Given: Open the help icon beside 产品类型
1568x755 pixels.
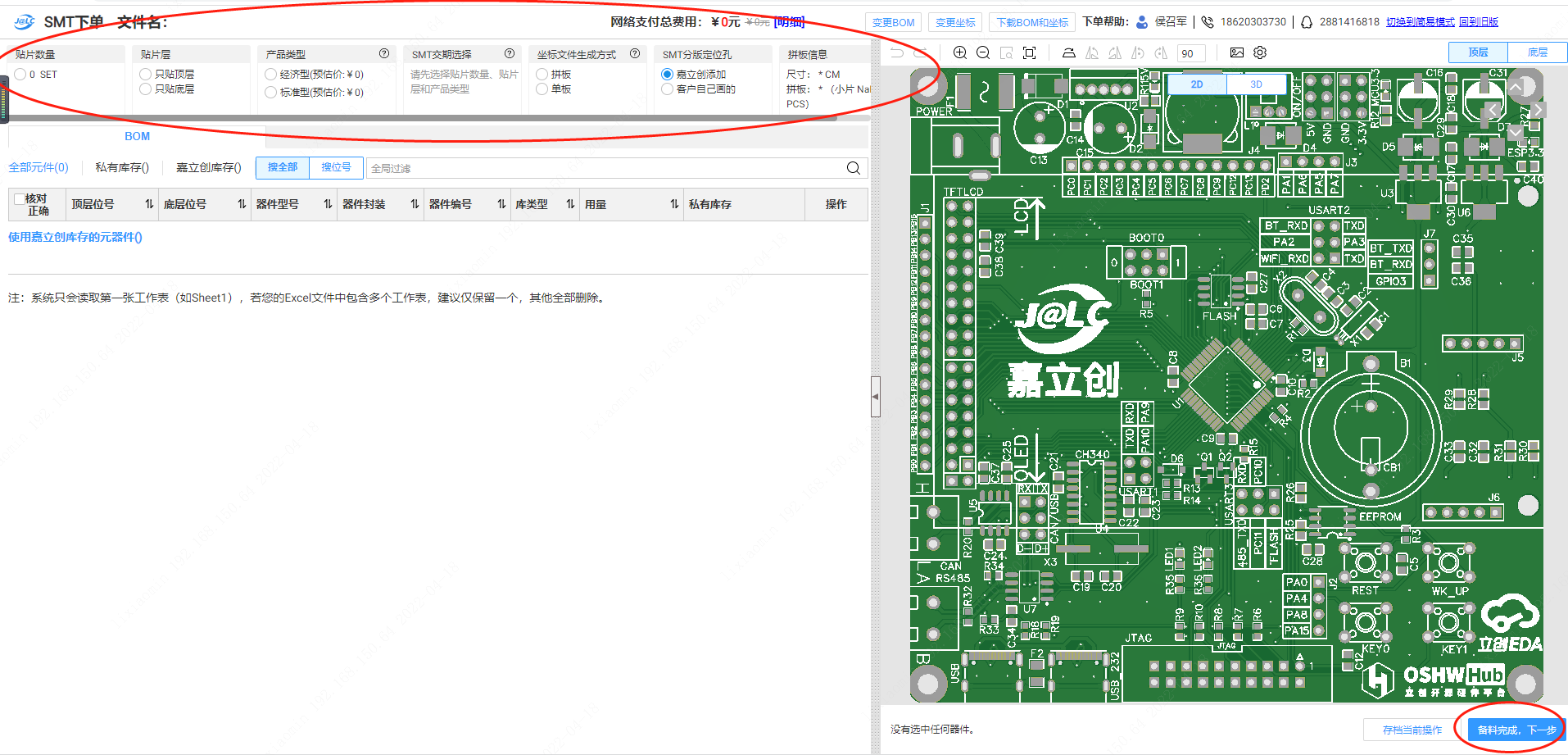Looking at the screenshot, I should 384,54.
